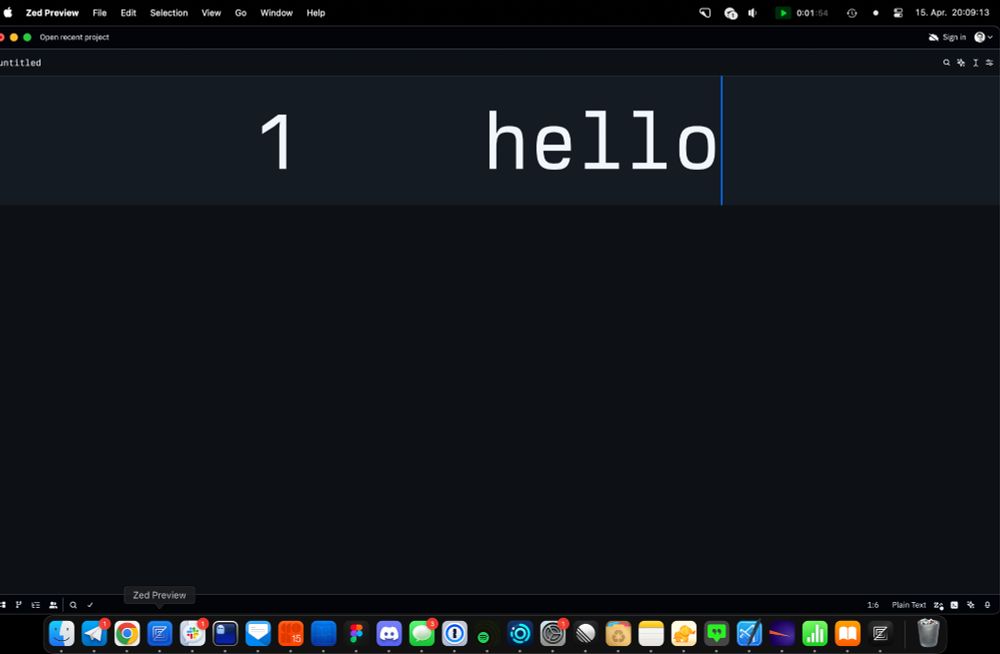The image size is (1000, 654).
Task: Click line number 1 in the gutter
Action: point(276,142)
